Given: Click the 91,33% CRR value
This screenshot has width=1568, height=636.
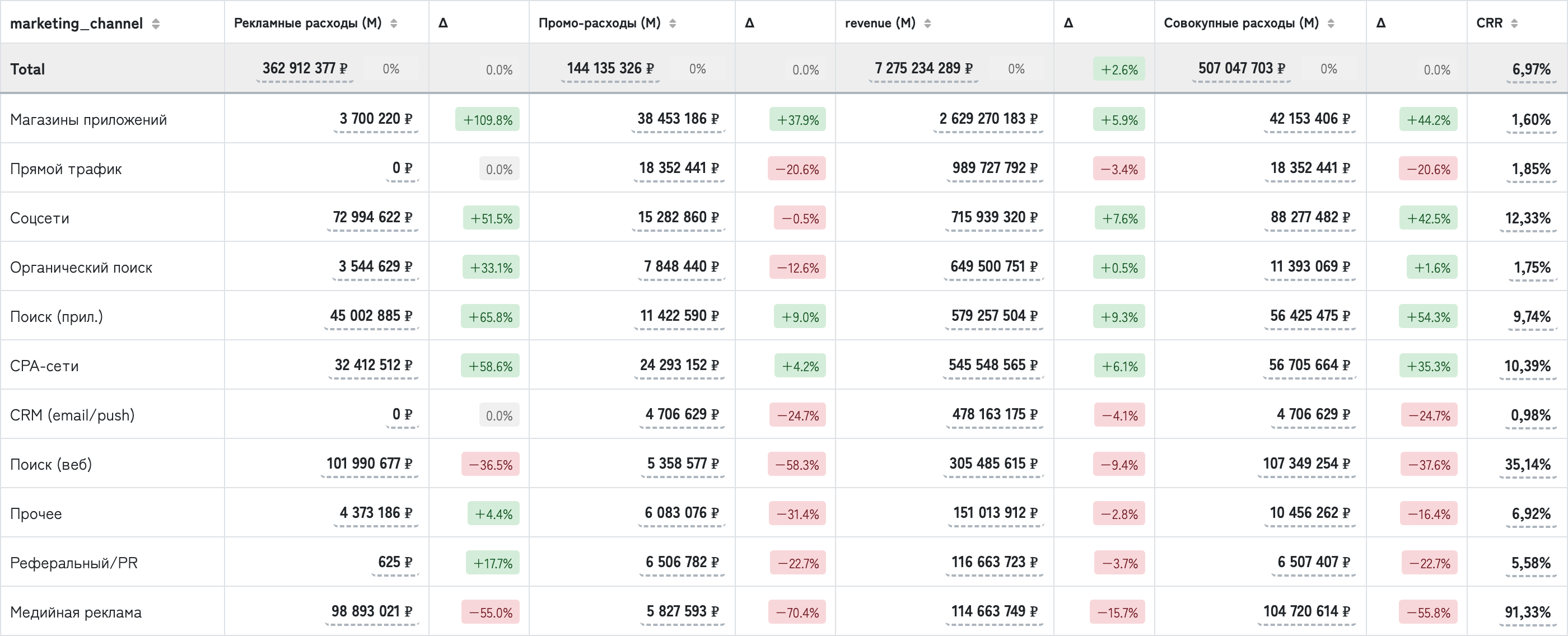Looking at the screenshot, I should coord(1528,612).
